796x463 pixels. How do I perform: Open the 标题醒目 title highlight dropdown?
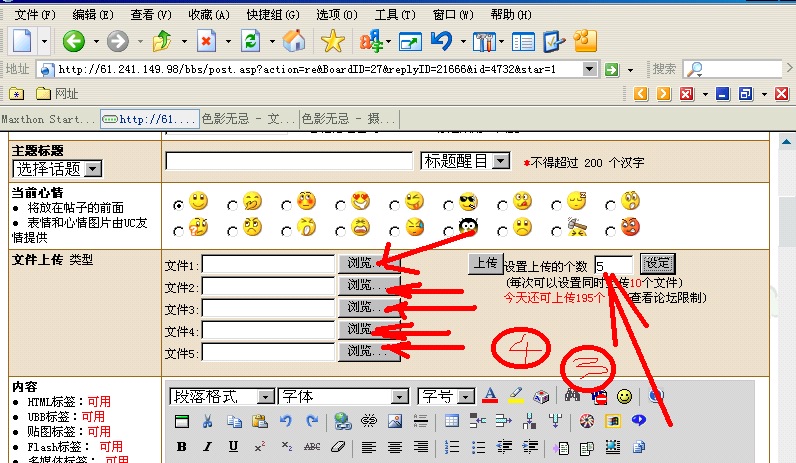[x=507, y=161]
